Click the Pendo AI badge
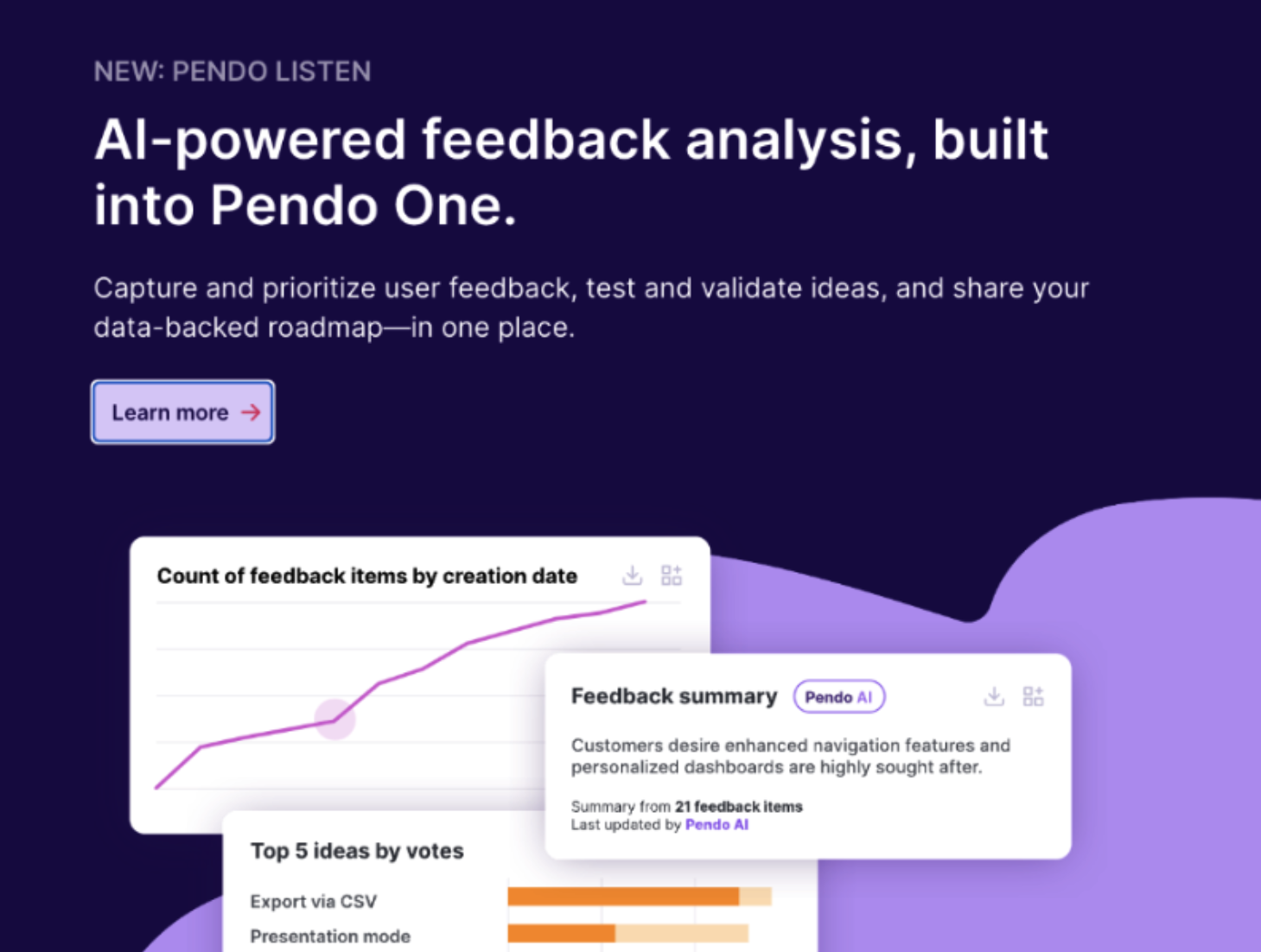 tap(839, 697)
